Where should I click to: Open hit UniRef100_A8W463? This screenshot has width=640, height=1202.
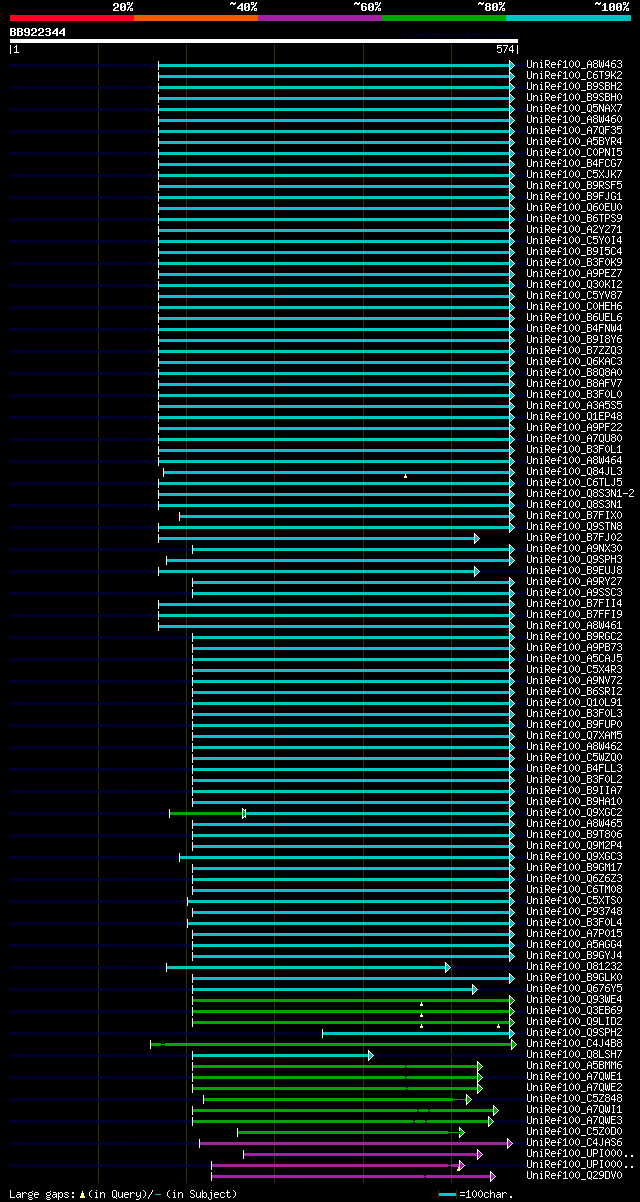click(x=574, y=64)
